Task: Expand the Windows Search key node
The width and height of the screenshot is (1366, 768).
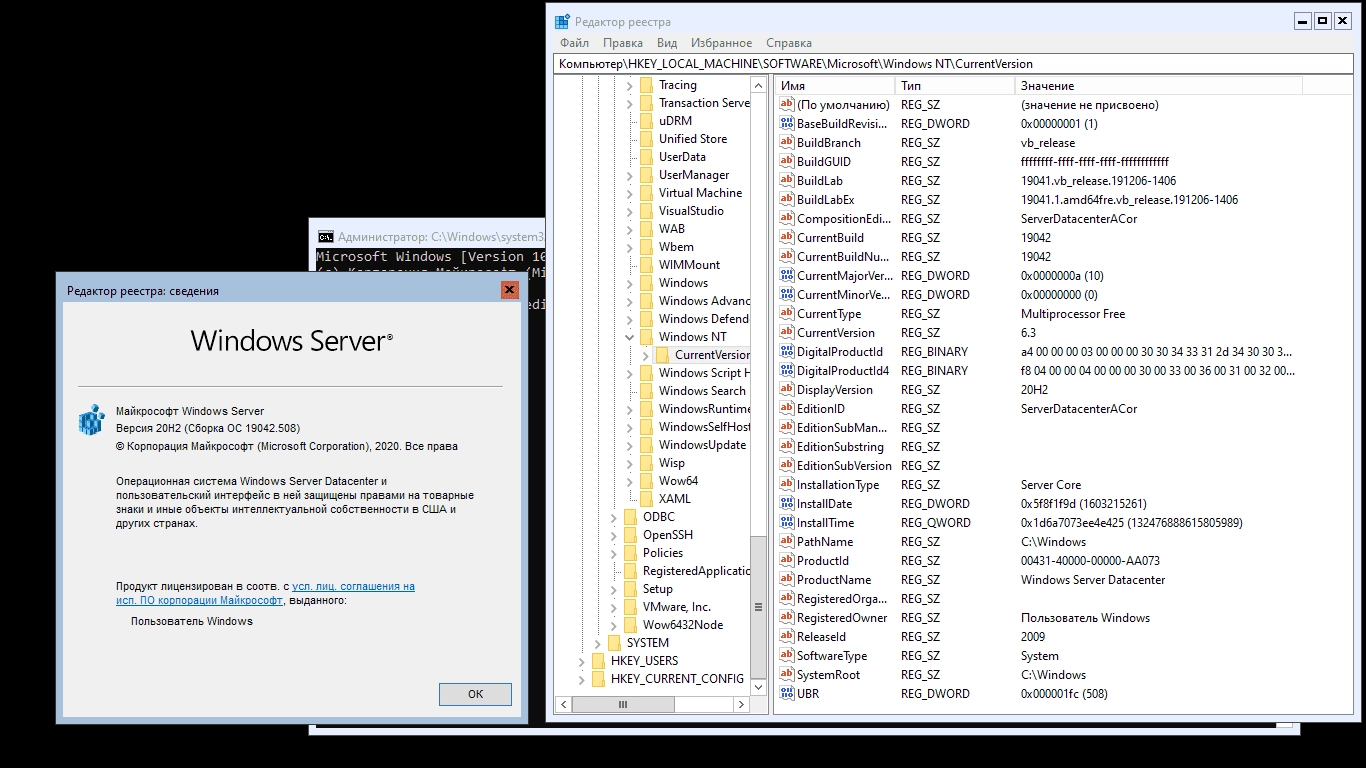Action: point(629,391)
